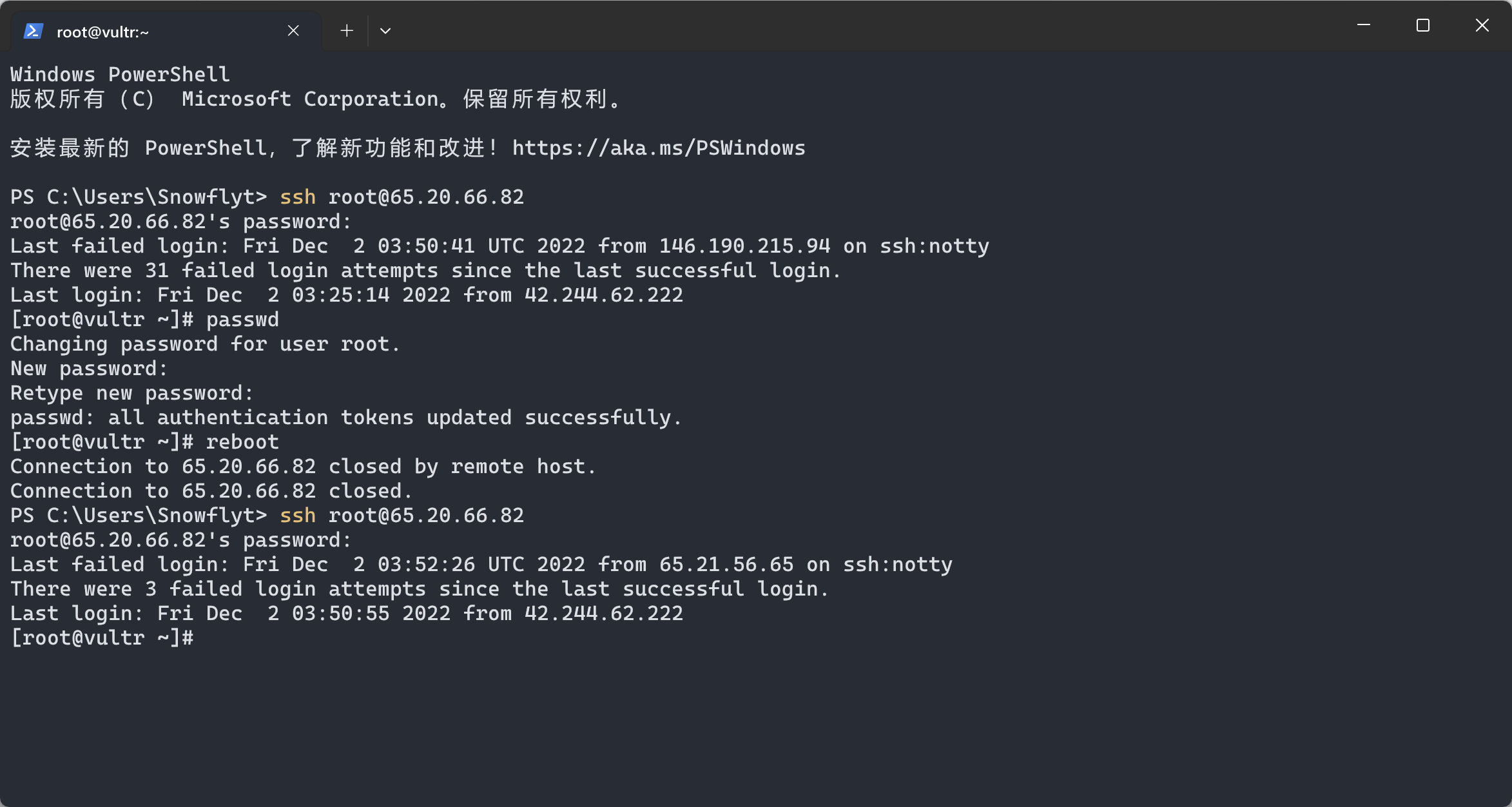
Task: Click the highlighted ssh command text
Action: point(297,197)
